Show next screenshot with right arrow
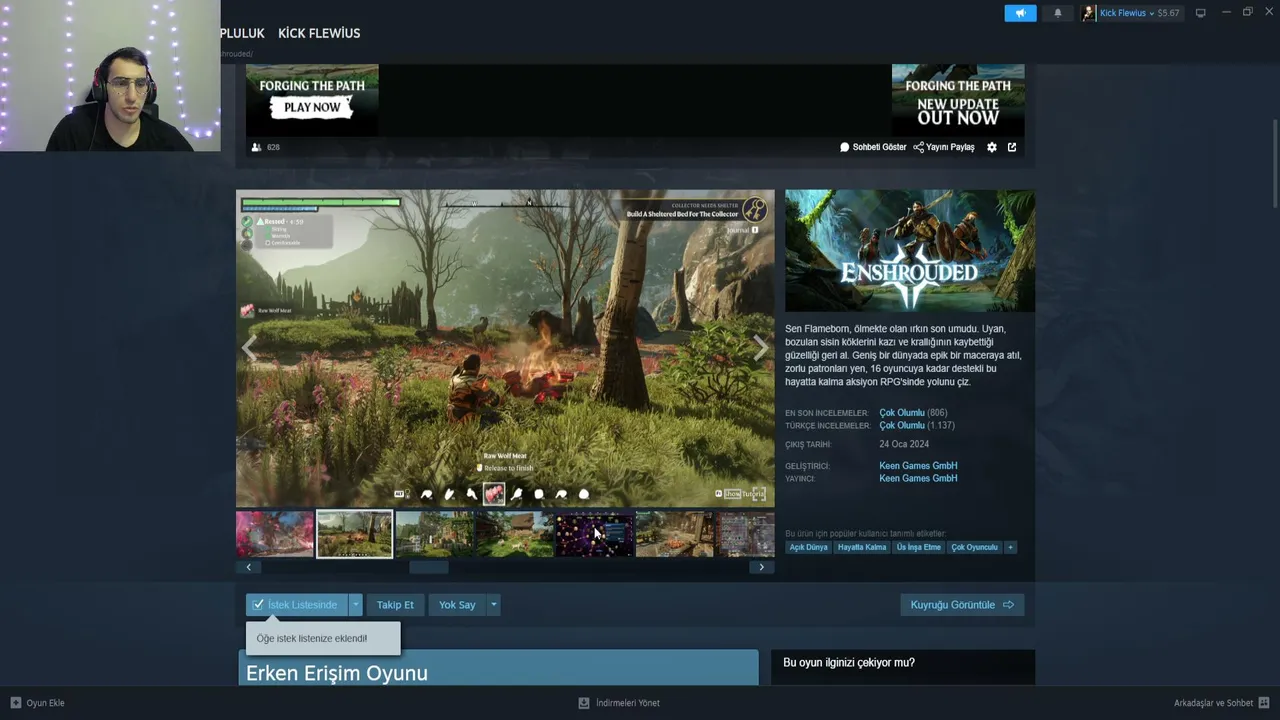This screenshot has width=1280, height=720. [x=761, y=348]
